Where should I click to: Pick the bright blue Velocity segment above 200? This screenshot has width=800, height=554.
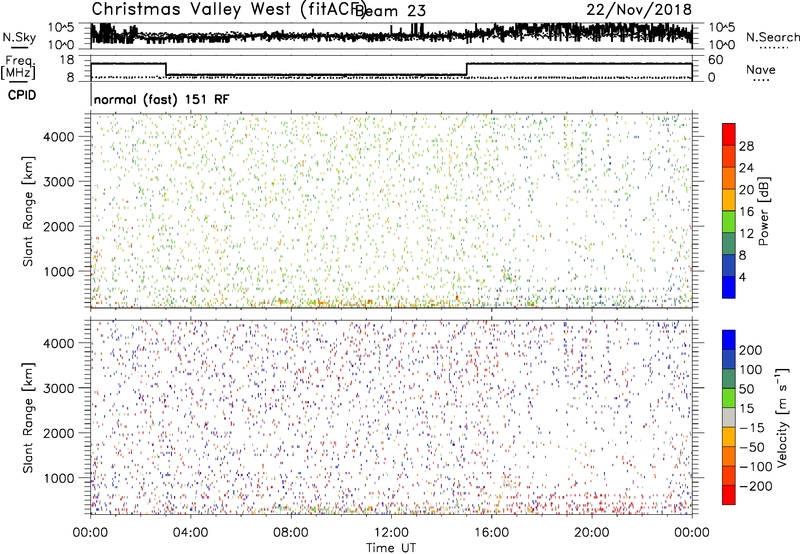click(729, 340)
